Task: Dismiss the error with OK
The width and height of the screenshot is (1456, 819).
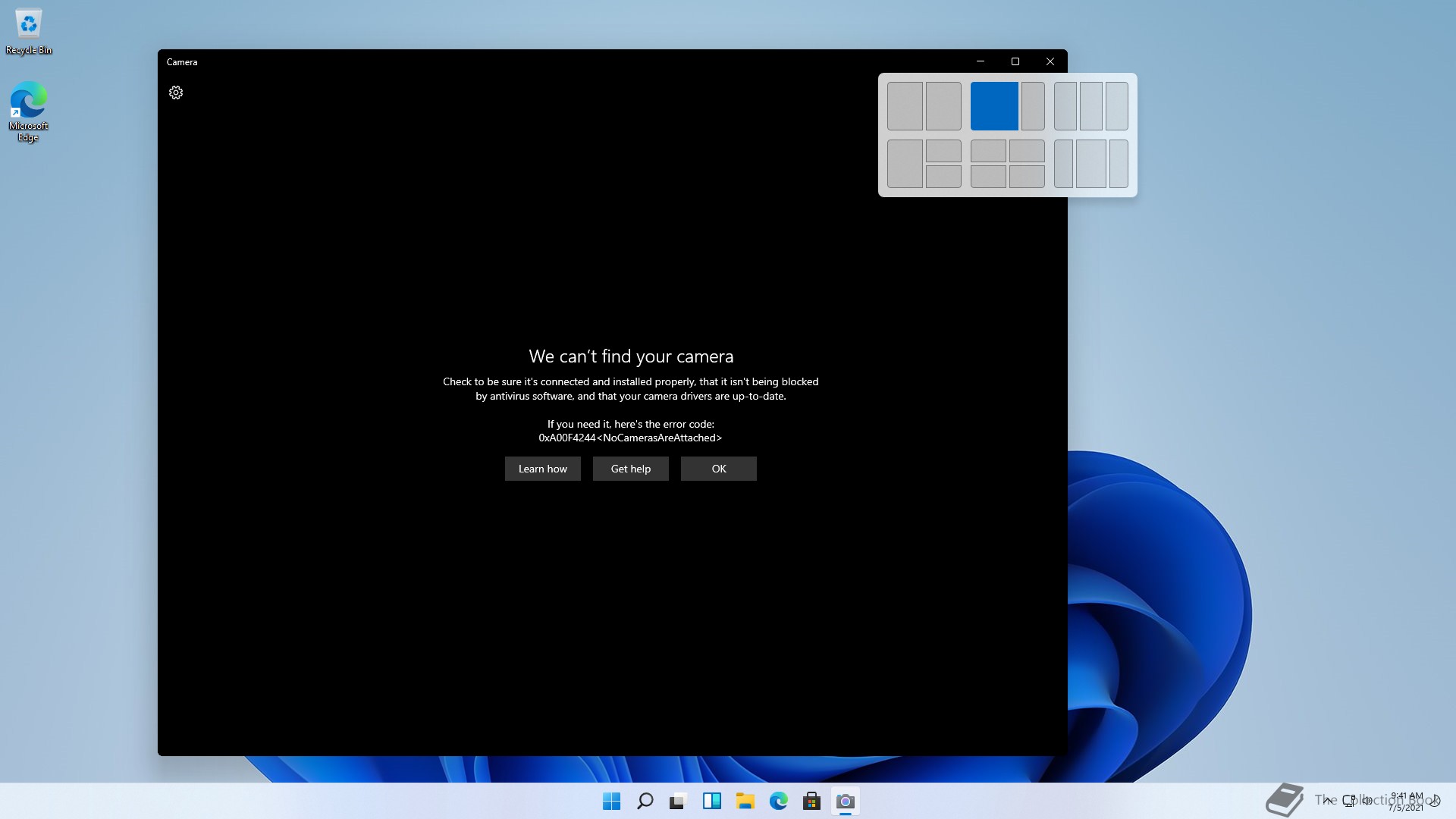Action: click(x=719, y=469)
